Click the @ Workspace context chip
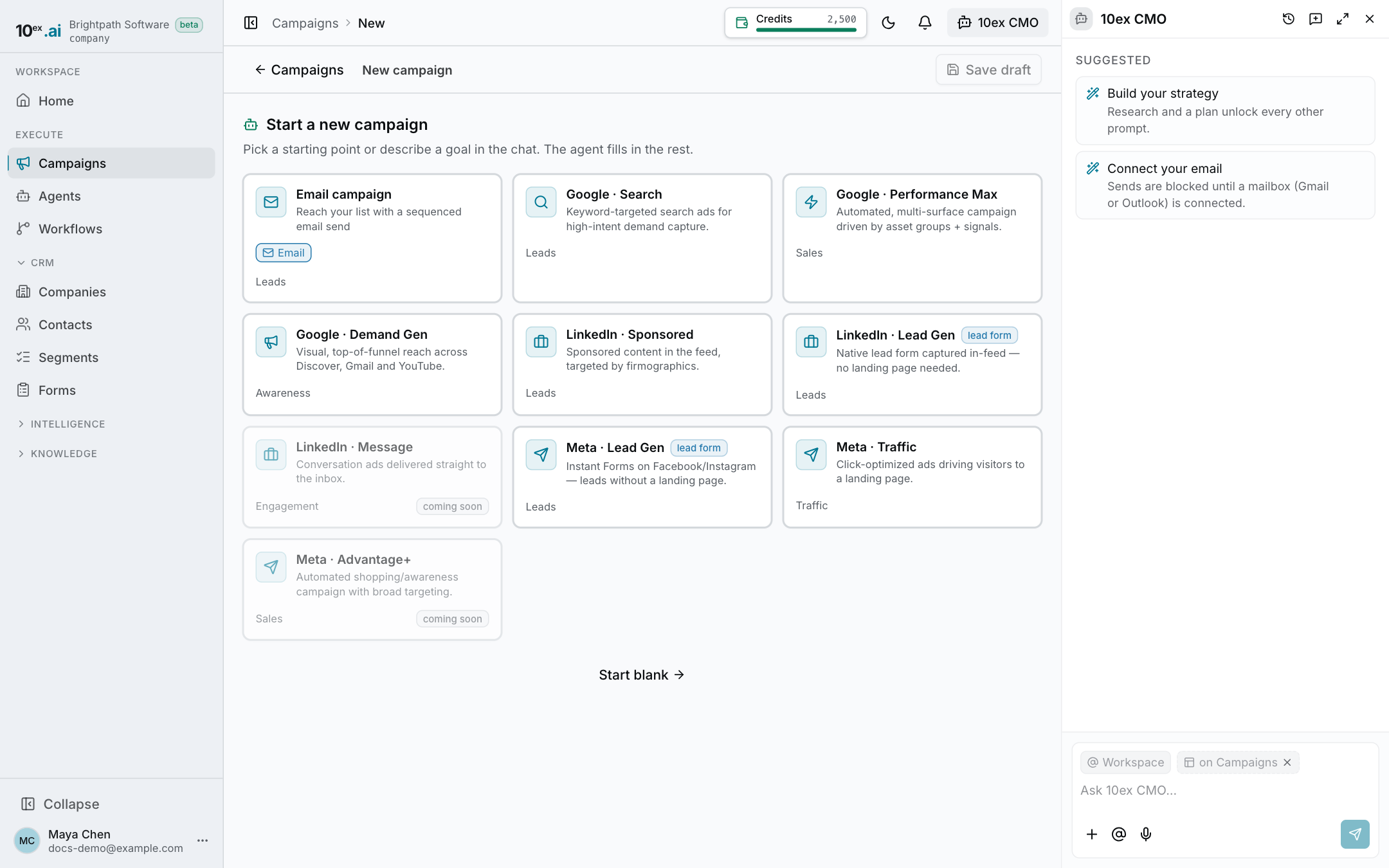Image resolution: width=1389 pixels, height=868 pixels. [1125, 763]
